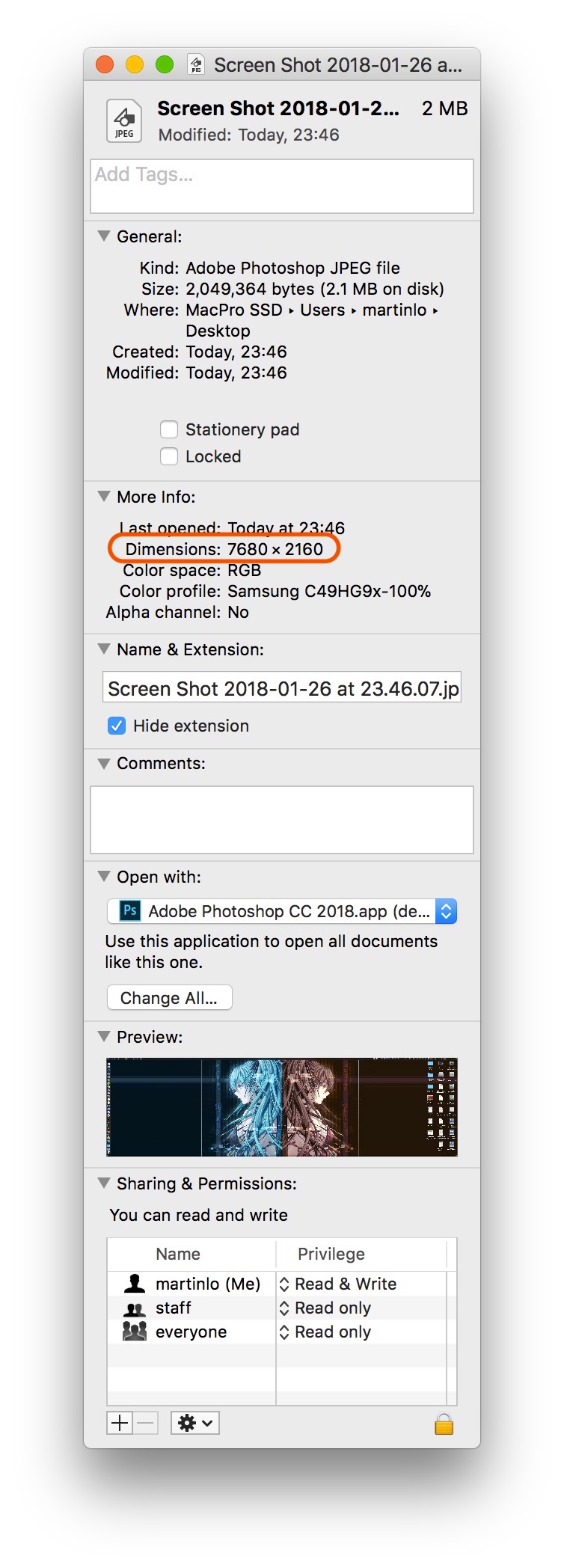The height and width of the screenshot is (1568, 564).
Task: Click the title bar proxy document icon
Action: [x=196, y=65]
